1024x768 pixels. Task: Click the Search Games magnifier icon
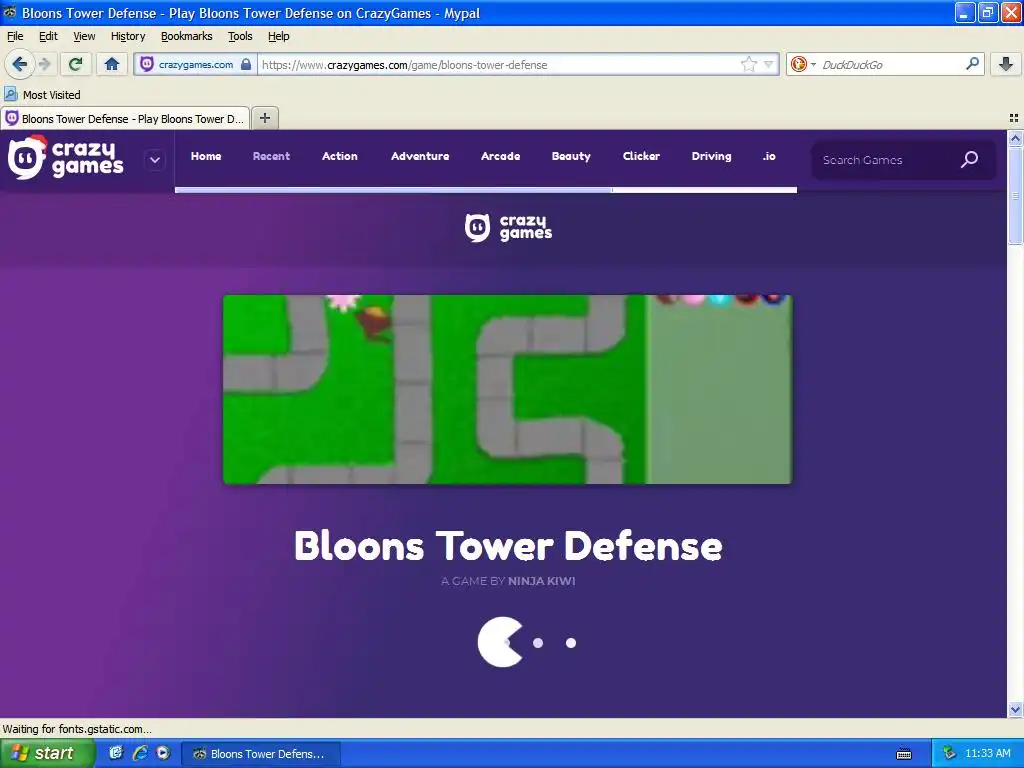(970, 159)
